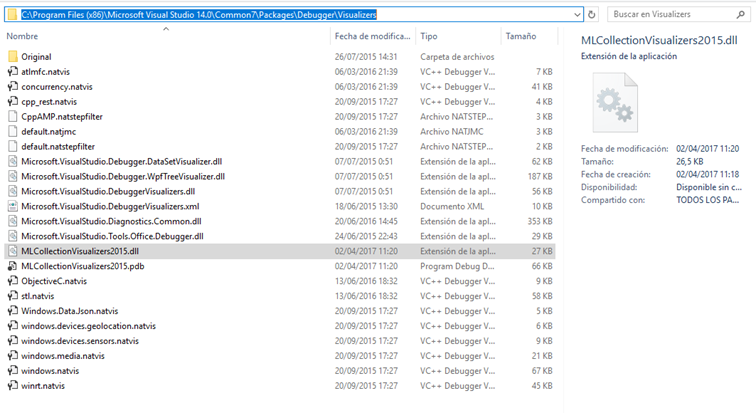The image size is (756, 413).
Task: Click the Program Debug D... type cell
Action: (x=457, y=266)
